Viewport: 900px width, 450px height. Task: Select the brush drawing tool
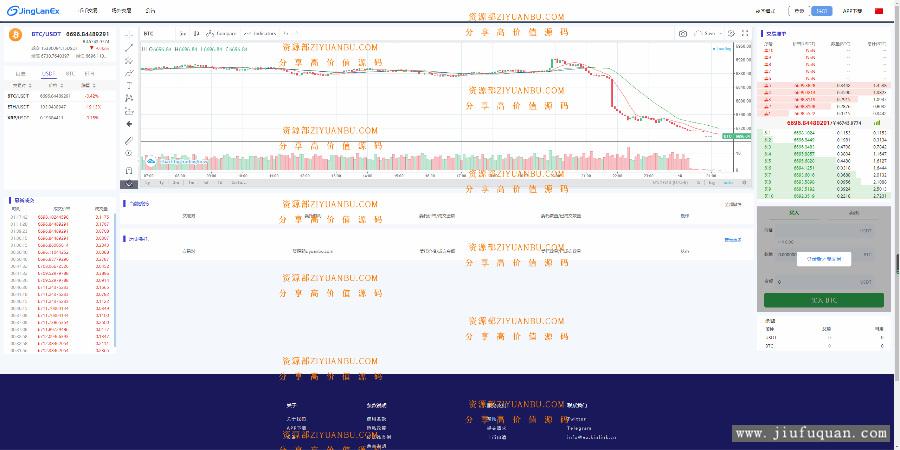point(129,73)
